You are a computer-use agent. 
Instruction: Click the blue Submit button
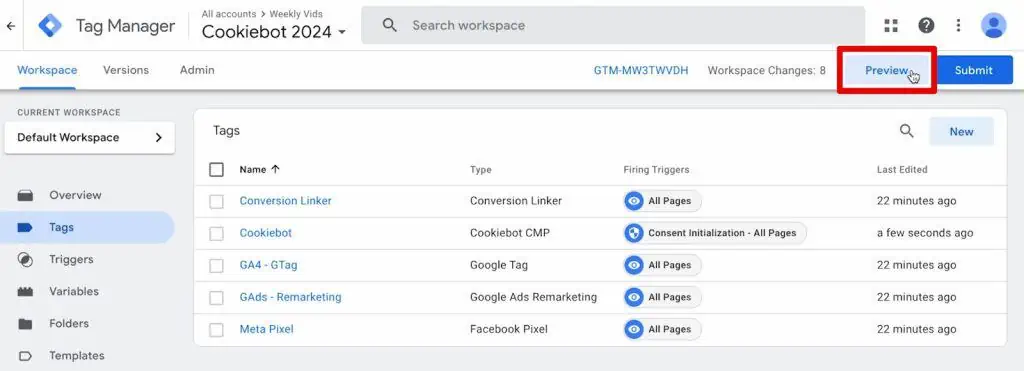click(x=974, y=71)
